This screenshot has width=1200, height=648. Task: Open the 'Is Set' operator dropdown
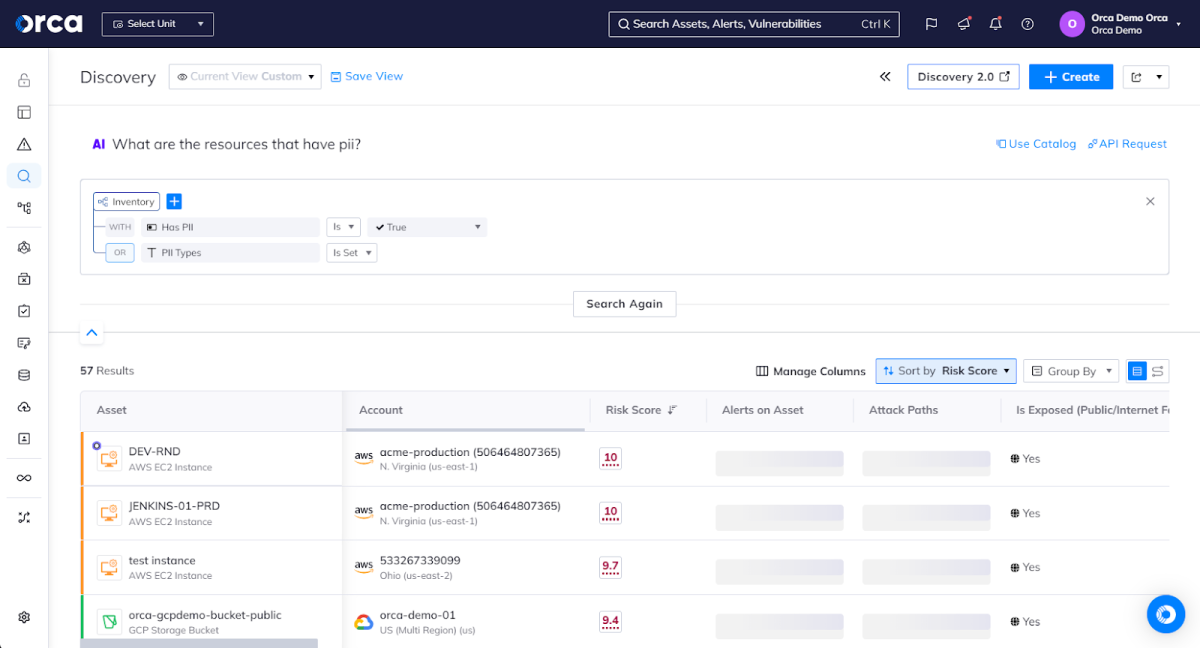point(352,253)
